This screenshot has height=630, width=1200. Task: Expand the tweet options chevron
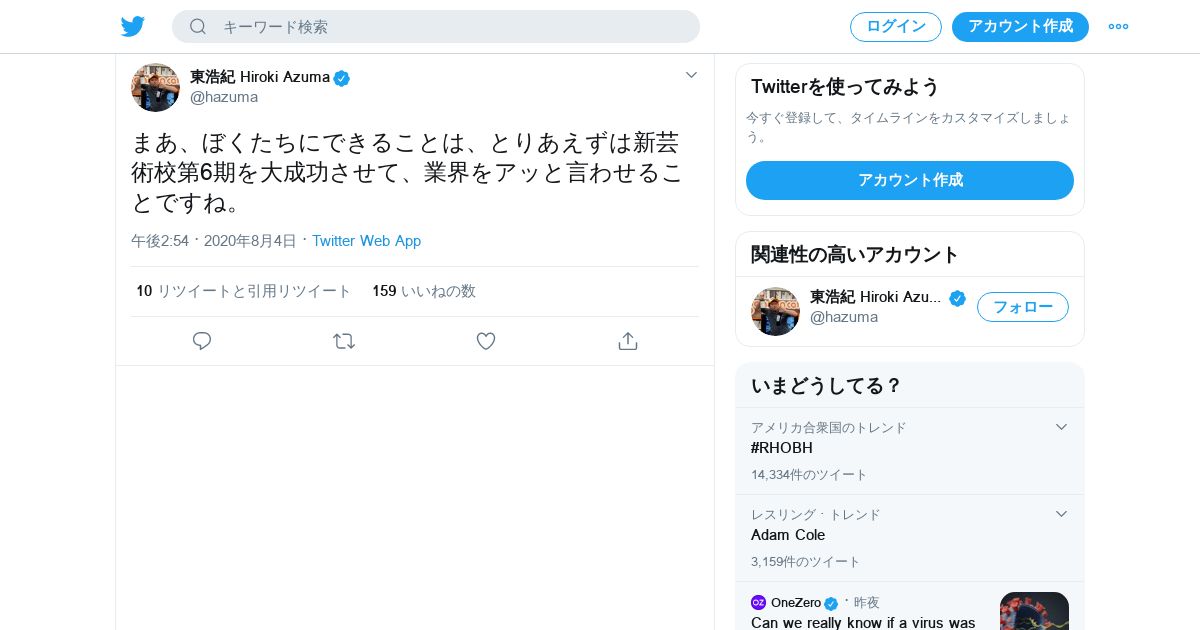691,75
